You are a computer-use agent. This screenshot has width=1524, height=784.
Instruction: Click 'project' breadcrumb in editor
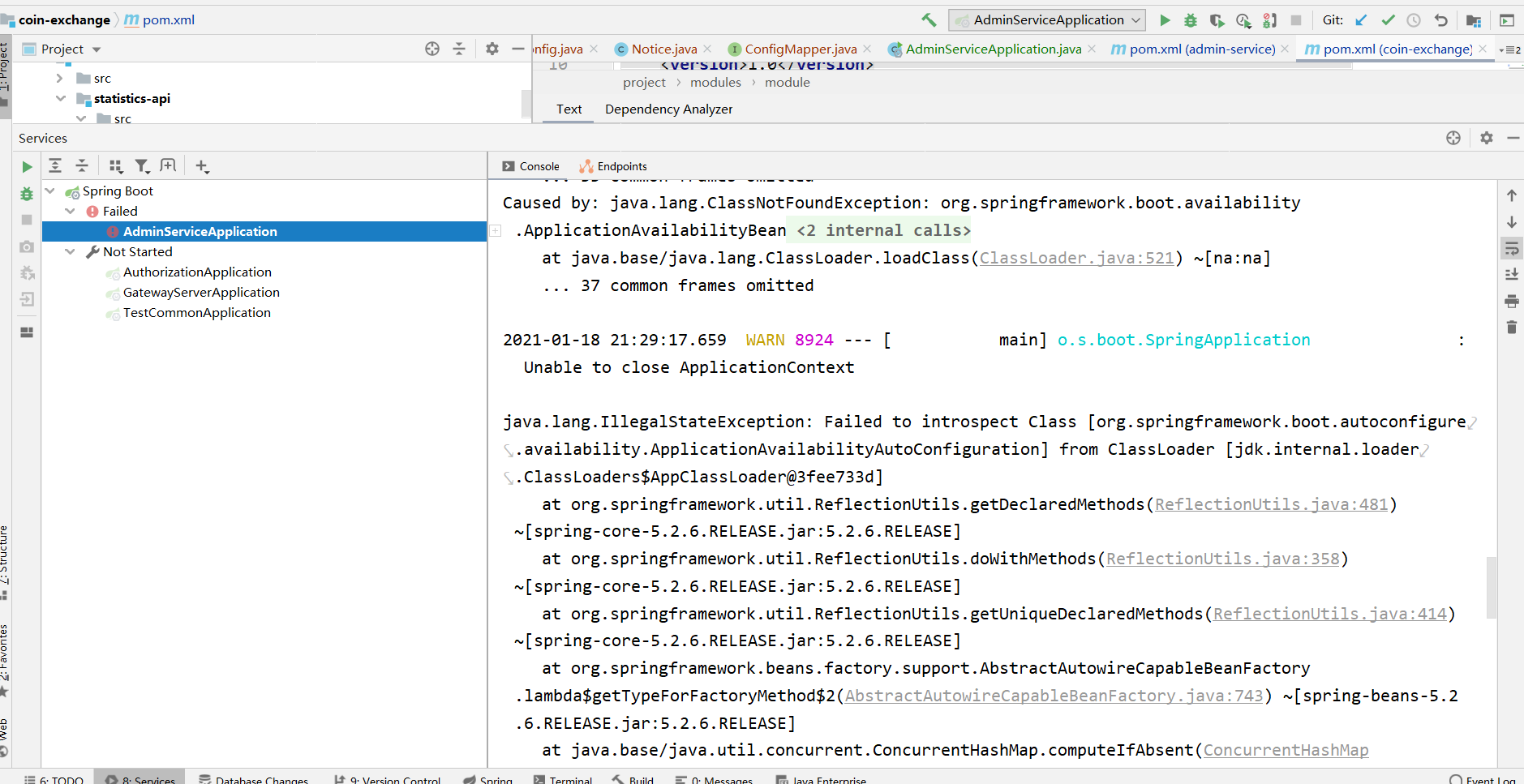(x=644, y=83)
